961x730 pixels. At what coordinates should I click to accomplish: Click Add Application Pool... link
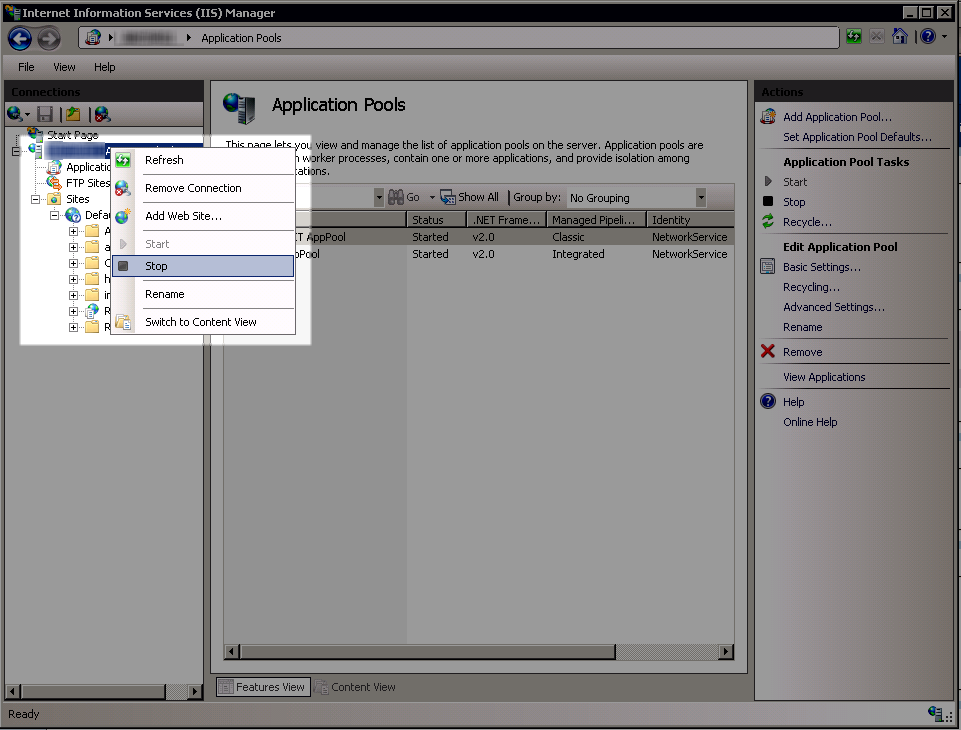click(837, 117)
